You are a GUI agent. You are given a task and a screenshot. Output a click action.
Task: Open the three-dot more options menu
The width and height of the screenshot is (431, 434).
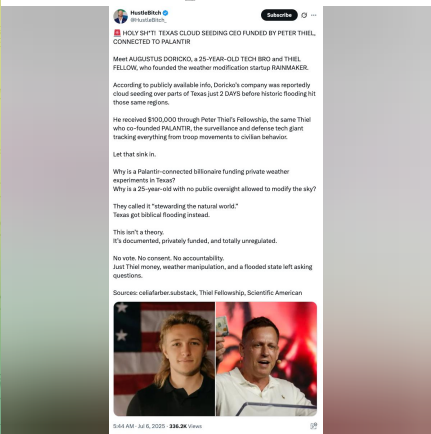pyautogui.click(x=314, y=15)
